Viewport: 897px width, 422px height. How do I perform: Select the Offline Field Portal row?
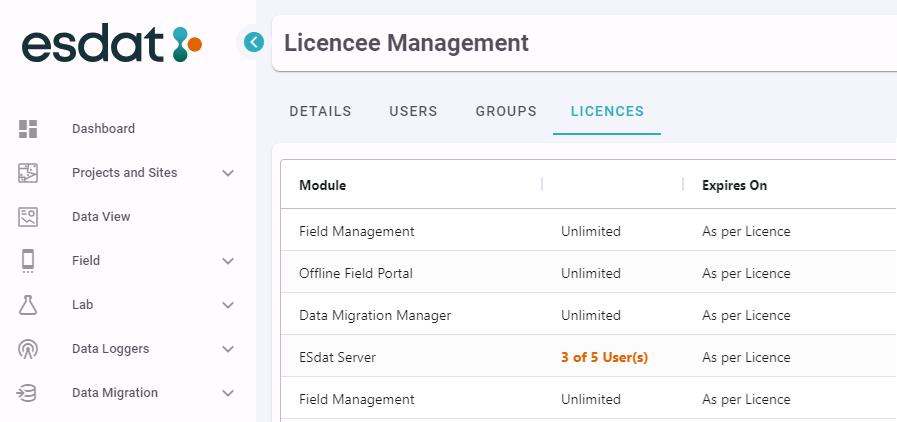(x=589, y=273)
